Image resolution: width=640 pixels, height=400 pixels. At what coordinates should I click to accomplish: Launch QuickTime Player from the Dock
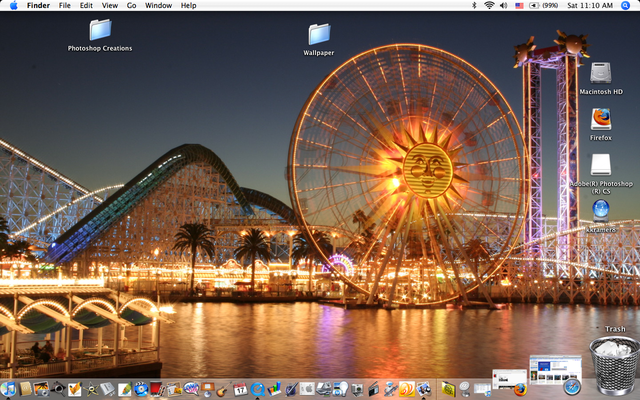(258, 389)
